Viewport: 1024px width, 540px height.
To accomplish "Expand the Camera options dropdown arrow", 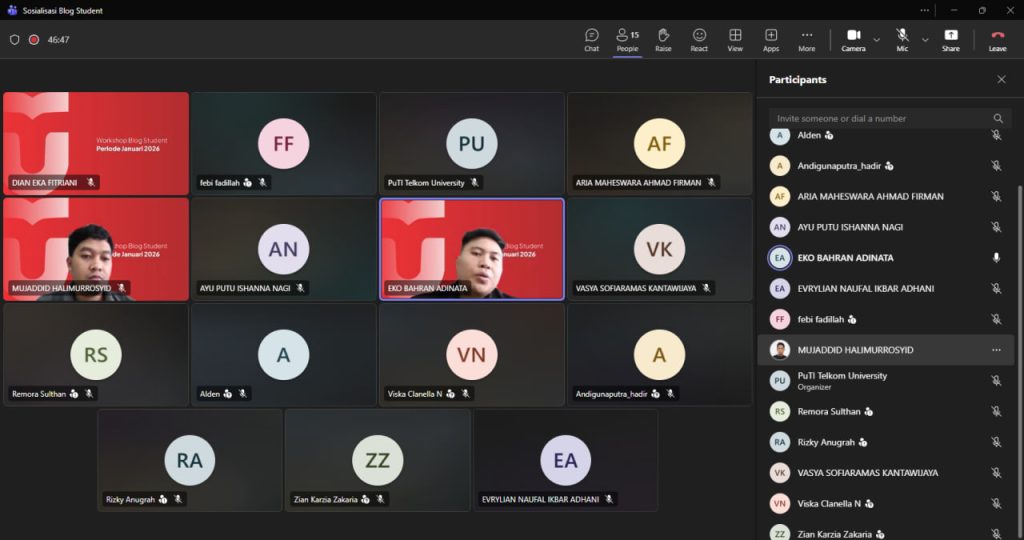I will [x=877, y=40].
